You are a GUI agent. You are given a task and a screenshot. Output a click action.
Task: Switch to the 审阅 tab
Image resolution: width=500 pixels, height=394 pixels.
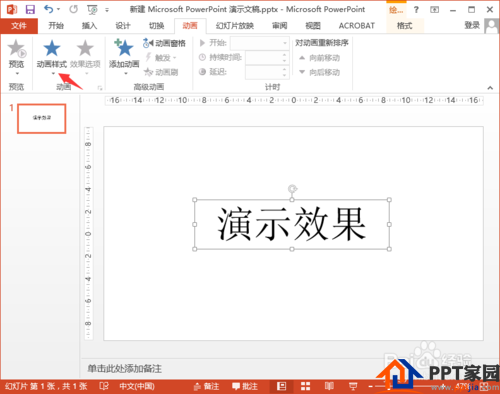tap(279, 26)
